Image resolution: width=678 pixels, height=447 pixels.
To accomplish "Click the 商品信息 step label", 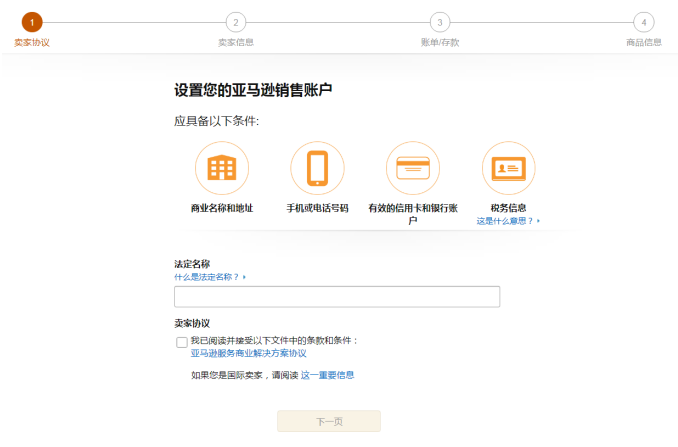I will [644, 42].
